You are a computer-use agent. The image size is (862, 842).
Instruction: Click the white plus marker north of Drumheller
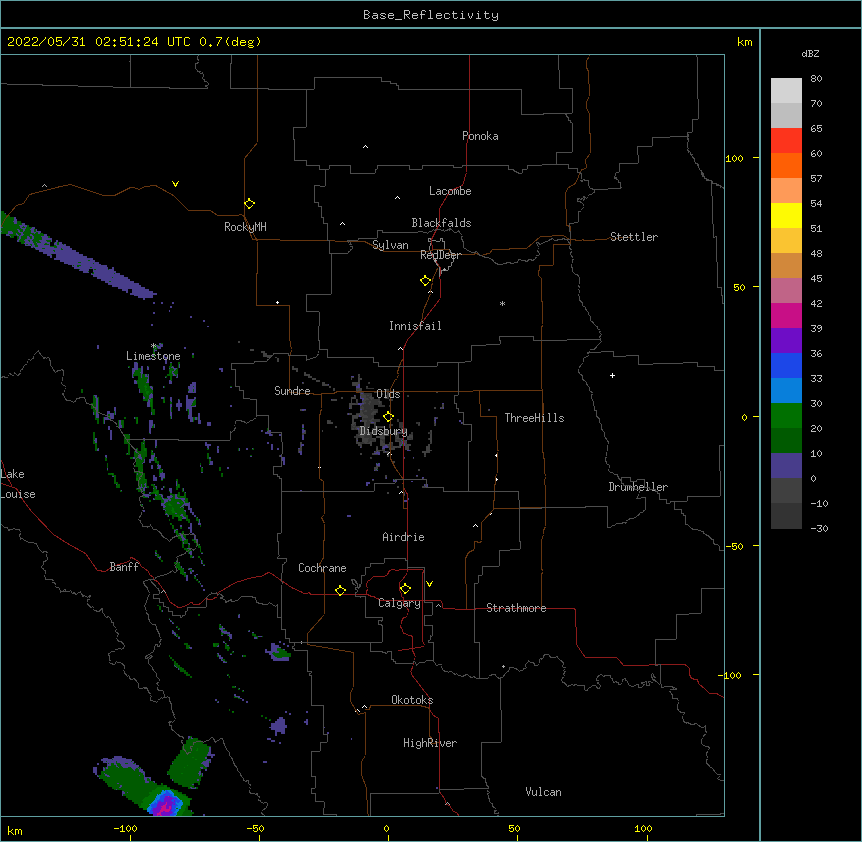pyautogui.click(x=612, y=375)
